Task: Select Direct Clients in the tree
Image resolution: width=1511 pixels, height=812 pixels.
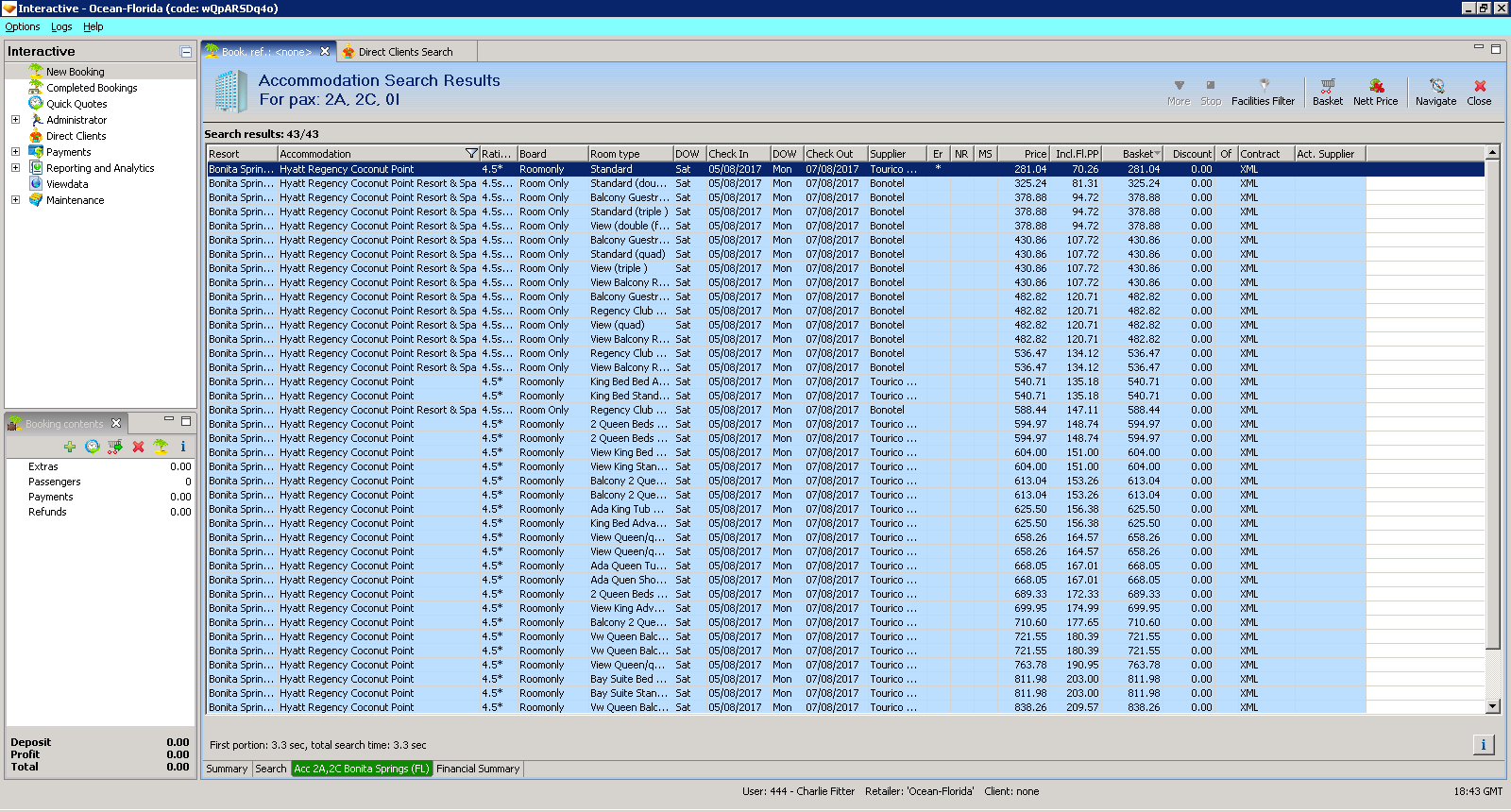Action: [x=76, y=136]
